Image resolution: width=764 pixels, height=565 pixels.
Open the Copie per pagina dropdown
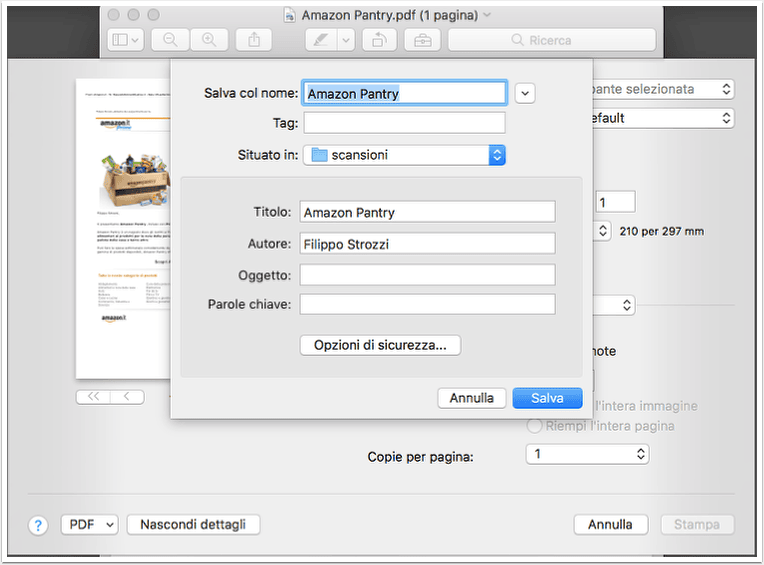[587, 454]
